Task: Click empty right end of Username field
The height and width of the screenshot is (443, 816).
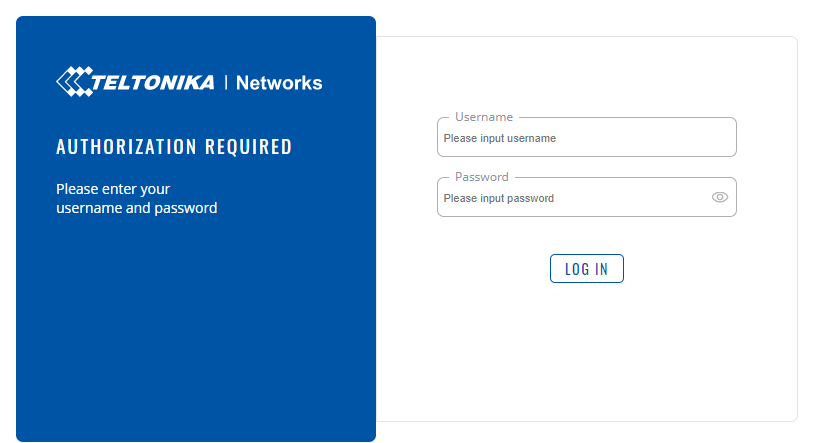Action: tap(677, 138)
